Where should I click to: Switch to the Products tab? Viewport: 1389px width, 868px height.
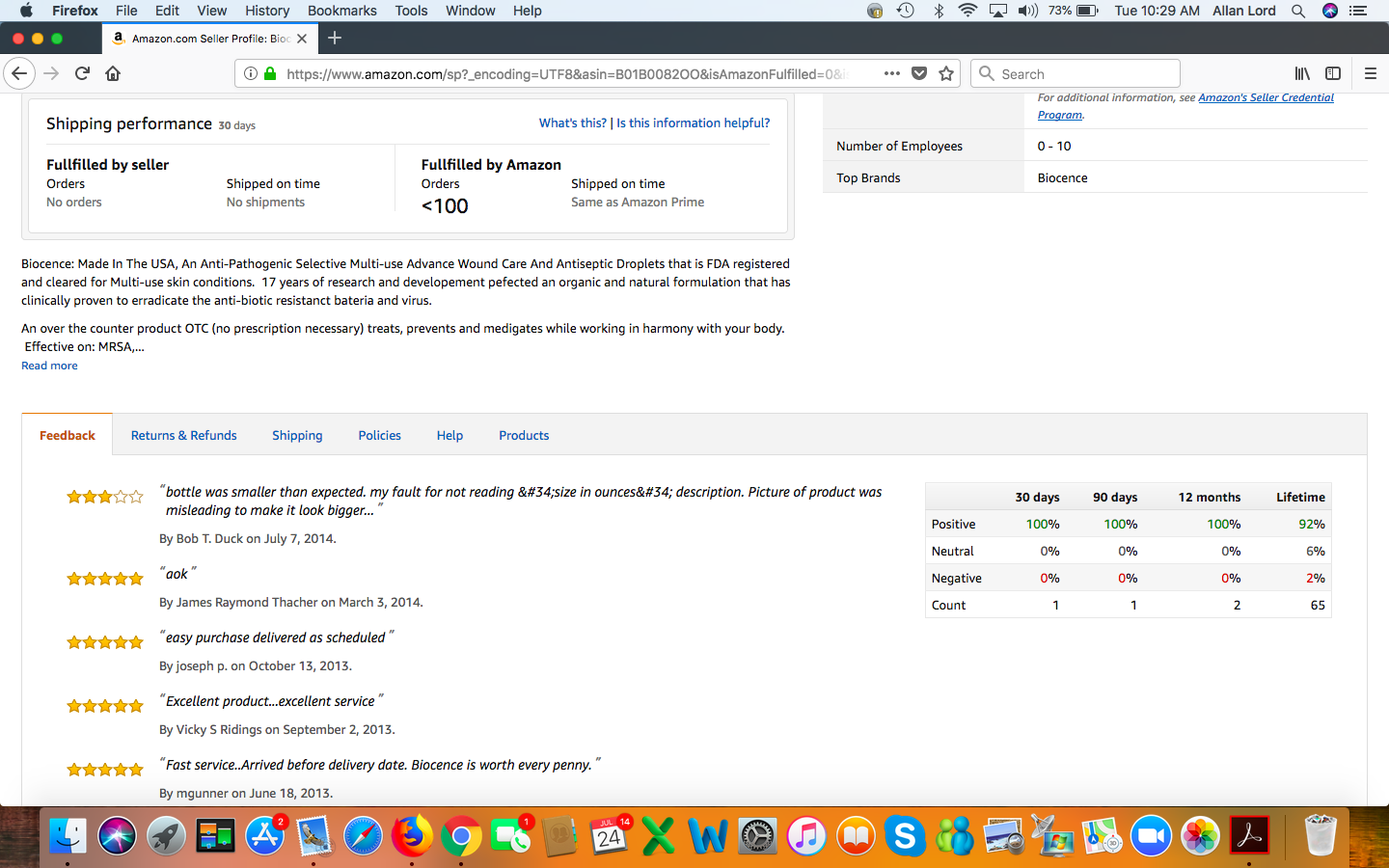point(524,435)
